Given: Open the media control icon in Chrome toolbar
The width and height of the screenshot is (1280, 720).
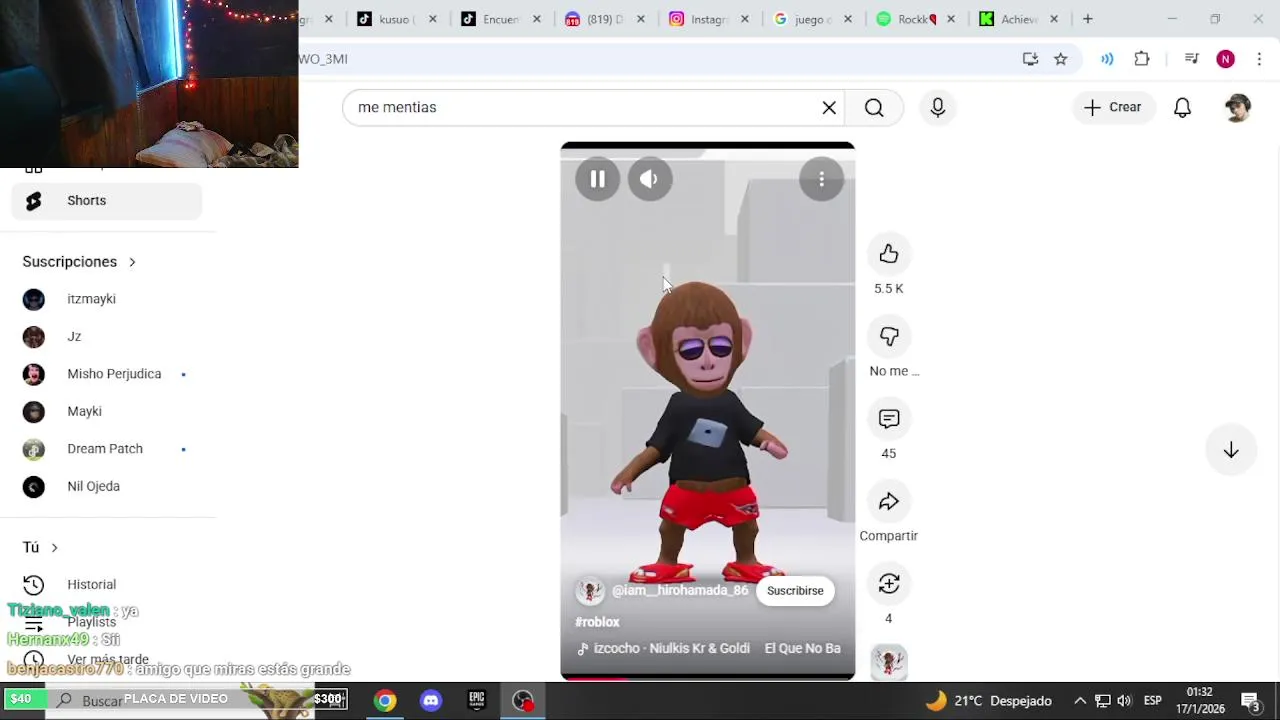Looking at the screenshot, I should (1191, 59).
